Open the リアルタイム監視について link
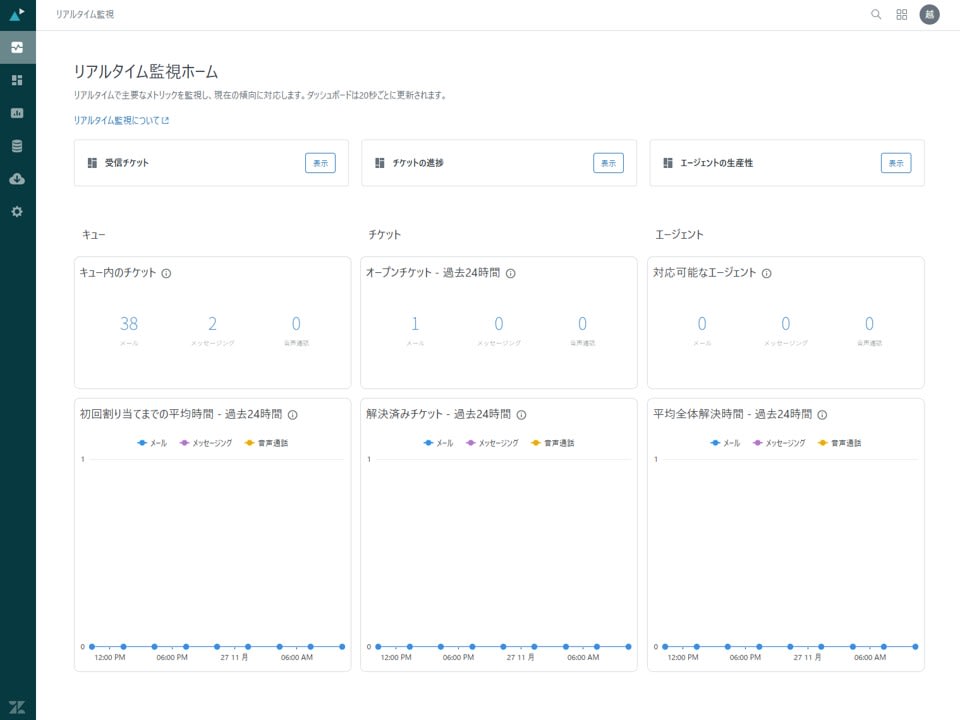 tap(121, 120)
